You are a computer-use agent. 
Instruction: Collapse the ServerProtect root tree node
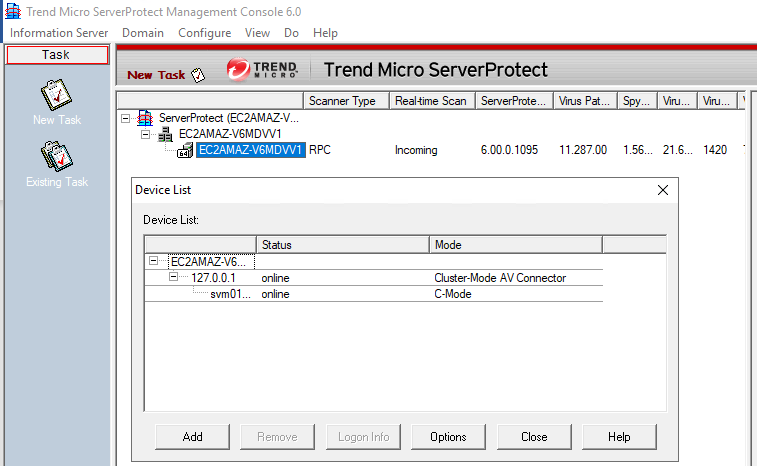pos(126,118)
